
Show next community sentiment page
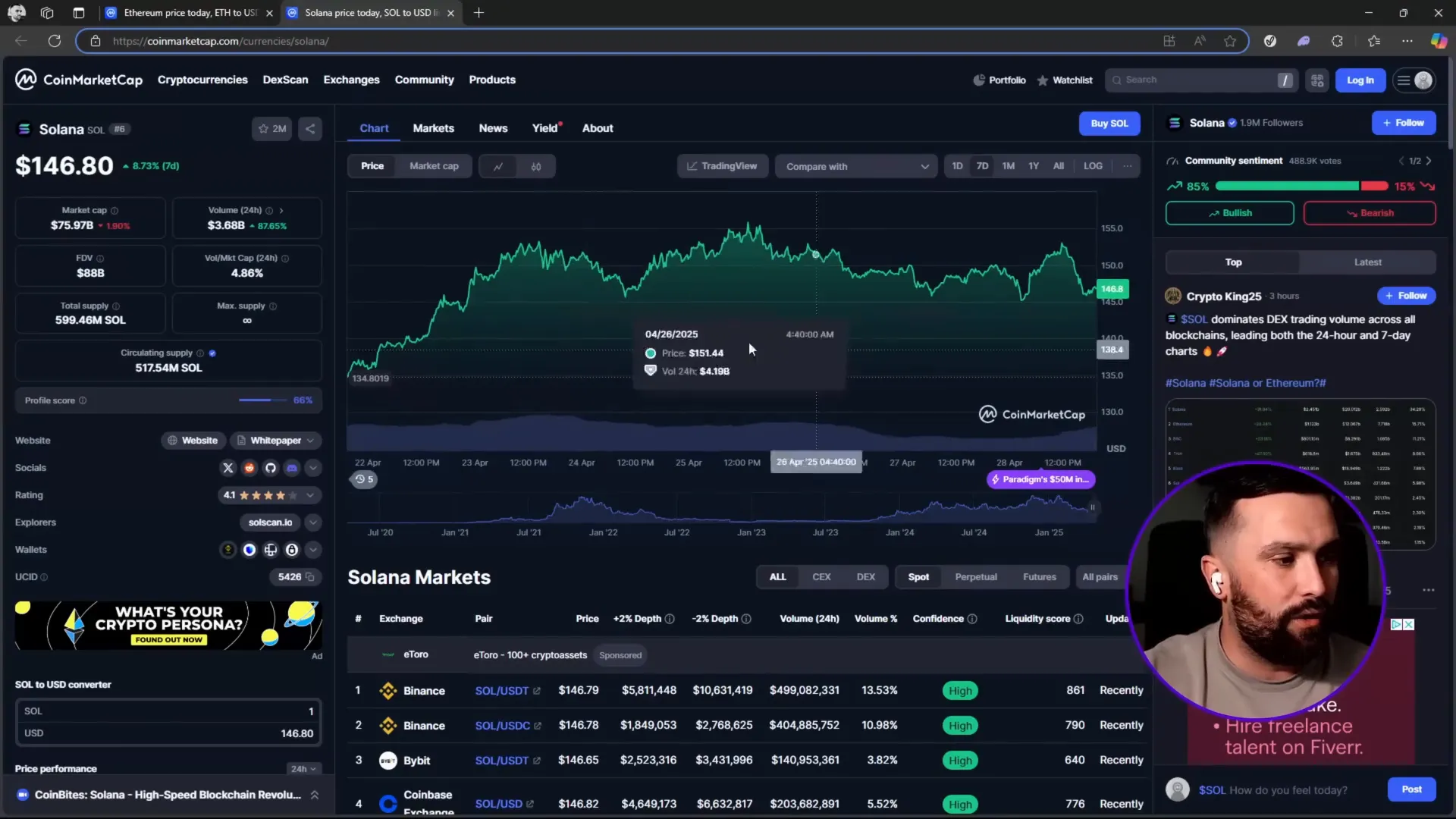pos(1429,161)
